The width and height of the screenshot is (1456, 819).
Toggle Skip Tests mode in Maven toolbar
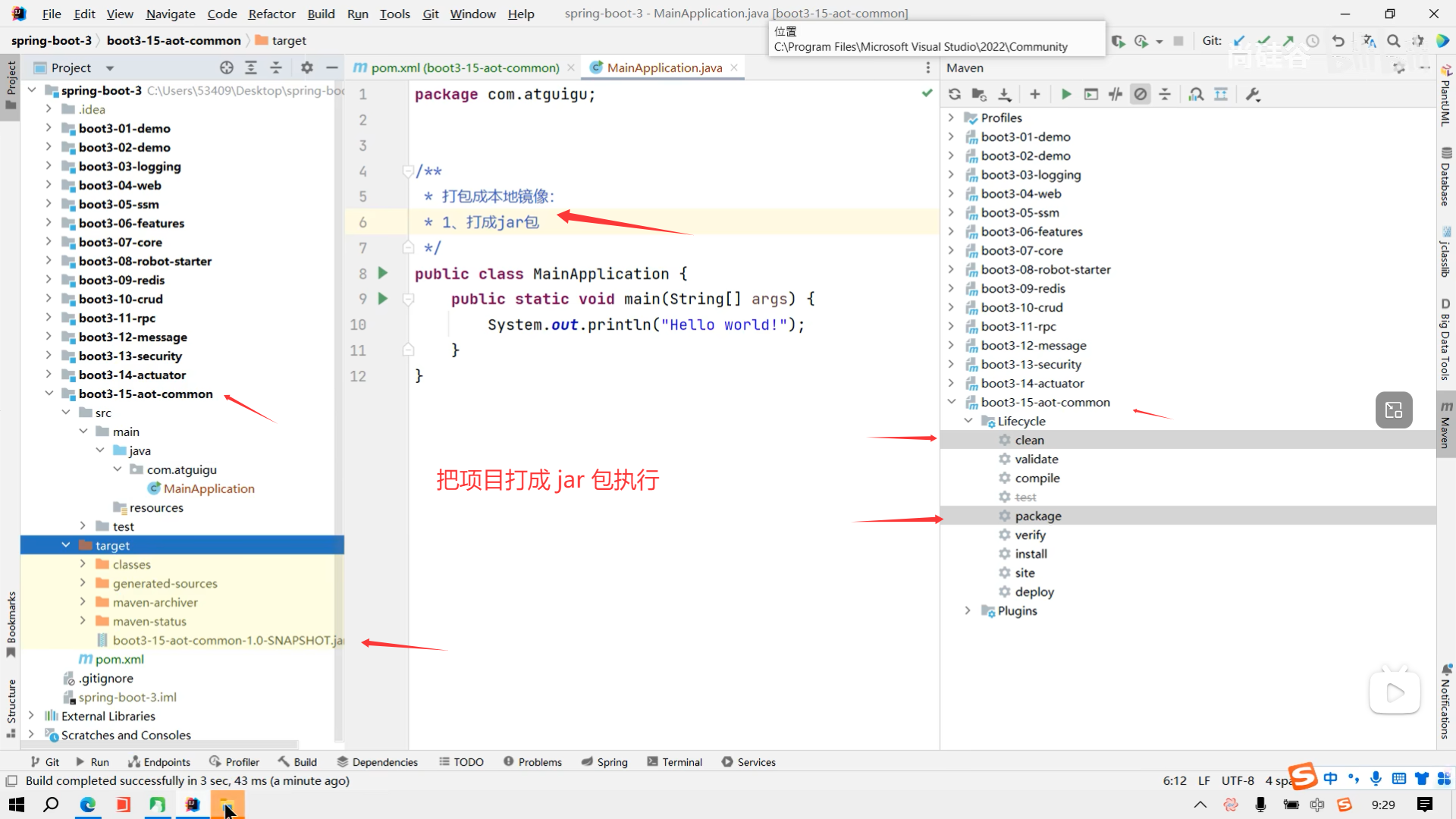coord(1140,94)
